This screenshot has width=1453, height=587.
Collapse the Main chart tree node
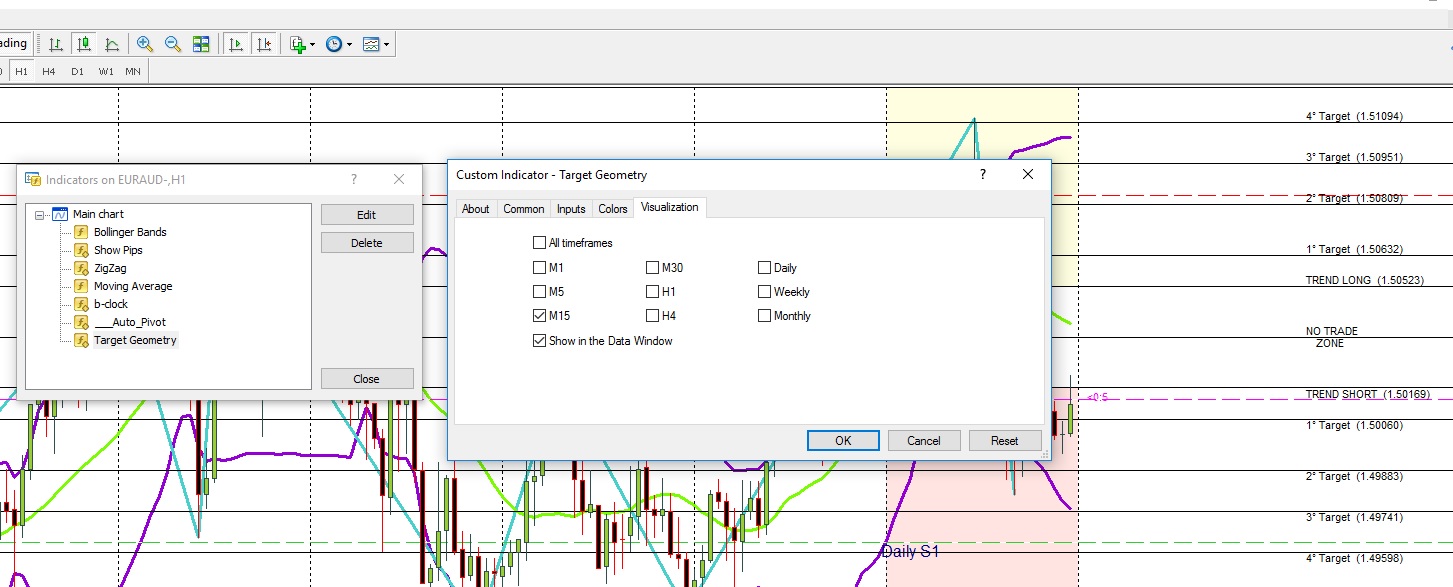coord(40,214)
